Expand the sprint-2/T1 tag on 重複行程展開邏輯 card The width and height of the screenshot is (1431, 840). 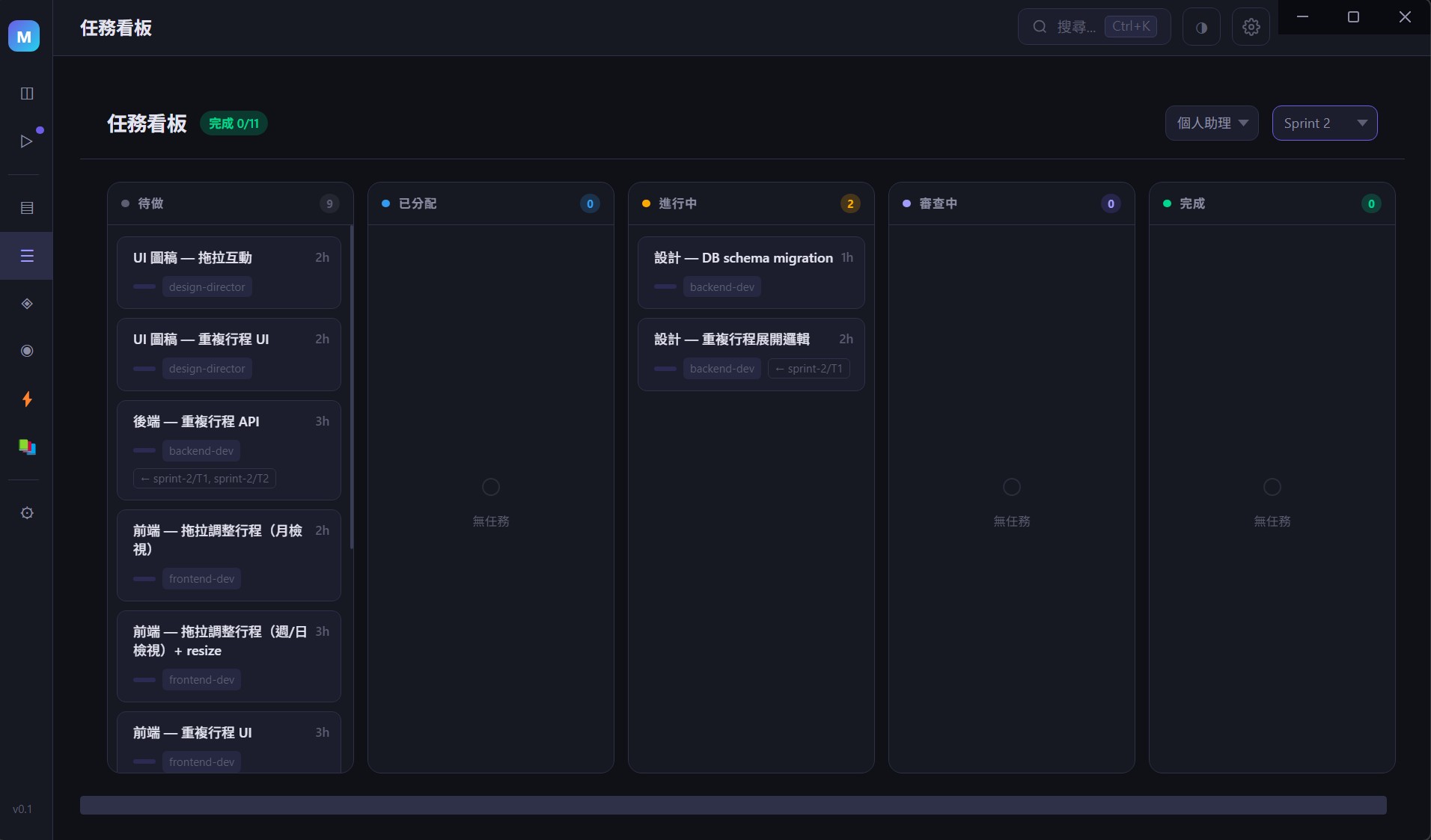coord(810,368)
